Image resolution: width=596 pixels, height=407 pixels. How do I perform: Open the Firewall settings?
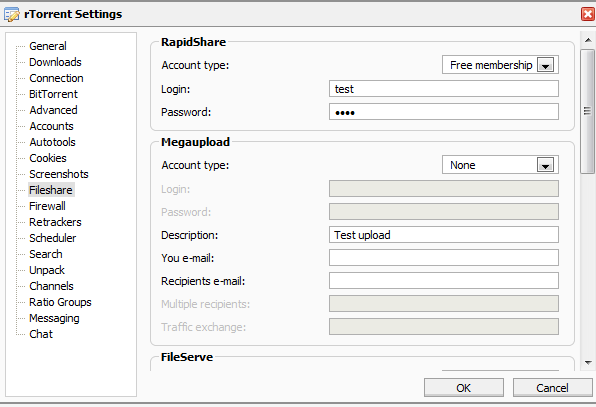48,206
